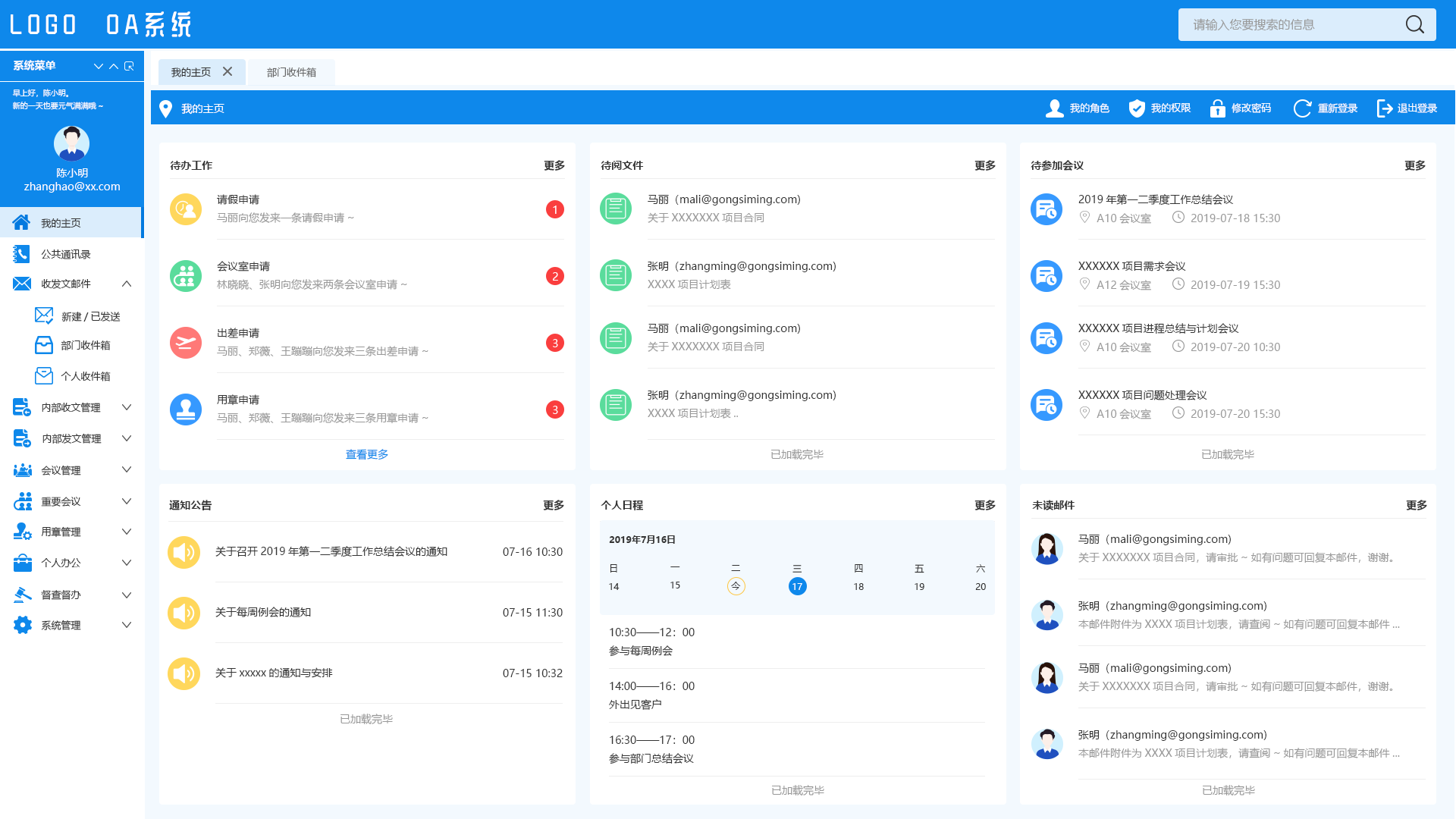Click 更多 in the unread mail panel
The height and width of the screenshot is (819, 1456).
(x=1416, y=505)
